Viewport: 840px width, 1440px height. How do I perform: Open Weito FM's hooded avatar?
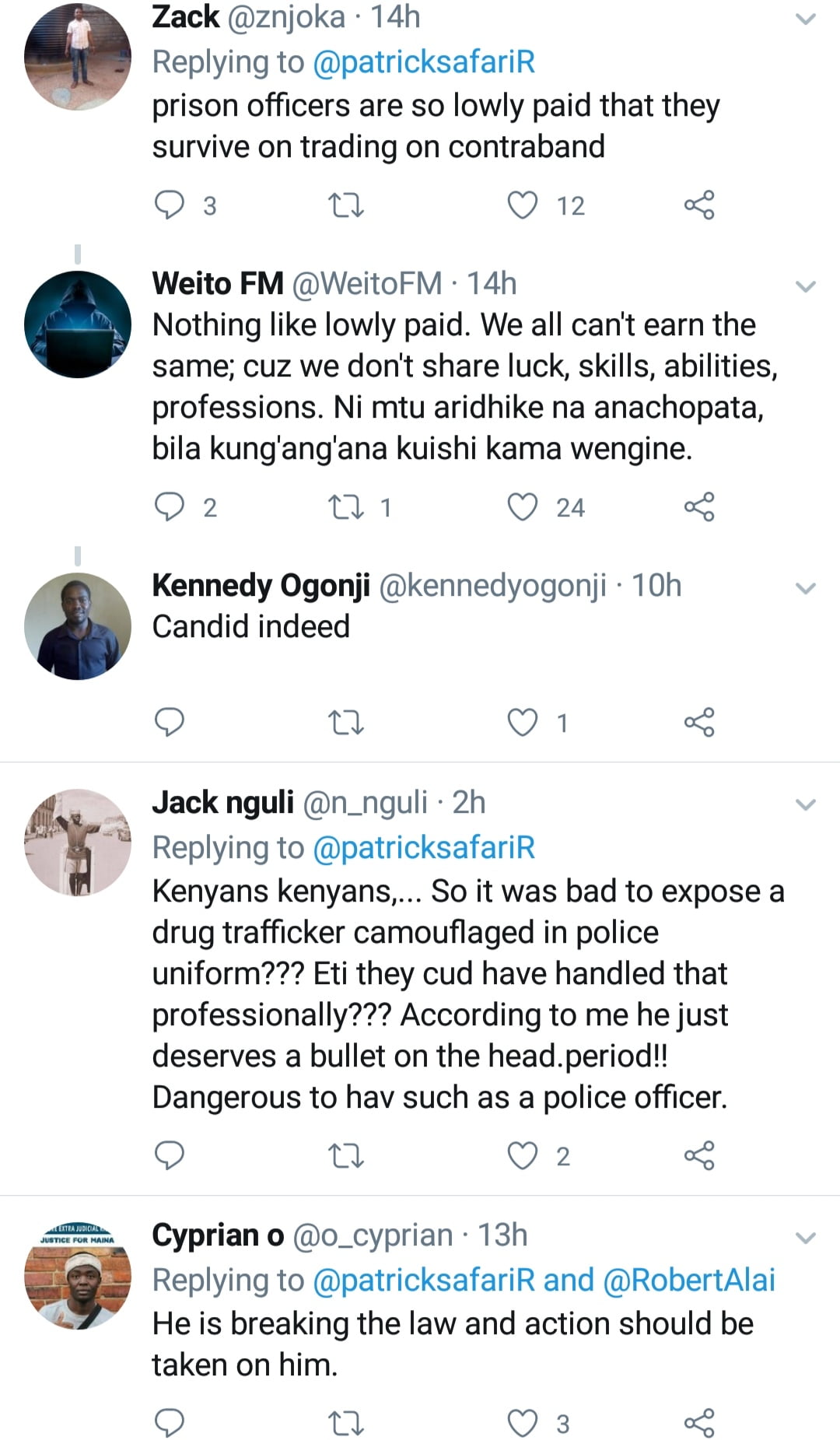[78, 324]
